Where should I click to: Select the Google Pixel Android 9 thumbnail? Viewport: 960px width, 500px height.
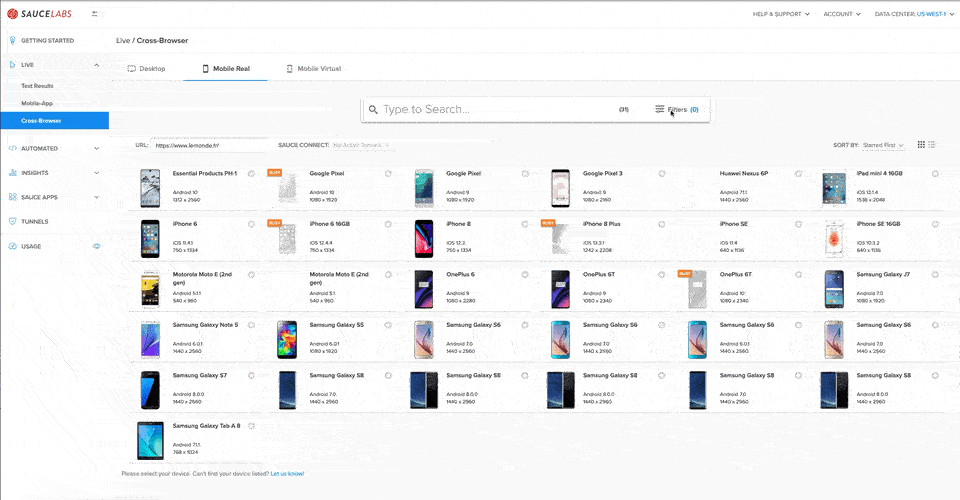pos(423,188)
